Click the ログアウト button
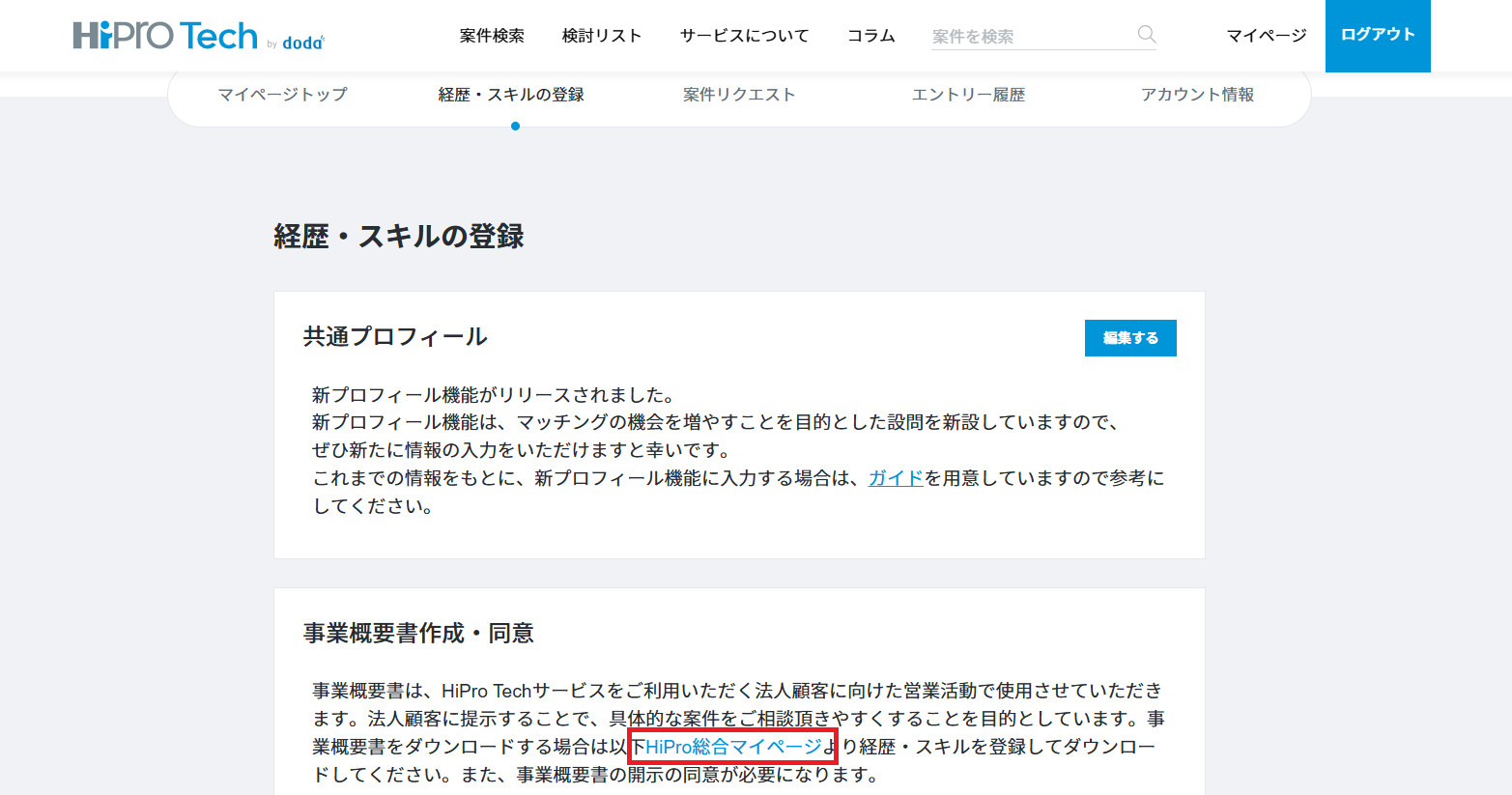 (1377, 35)
